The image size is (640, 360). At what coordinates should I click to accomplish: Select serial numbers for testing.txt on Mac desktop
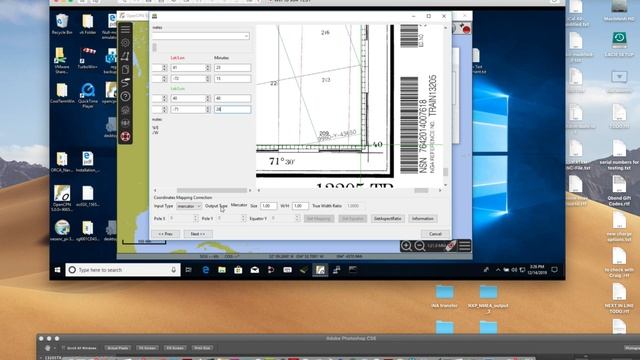[x=619, y=156]
